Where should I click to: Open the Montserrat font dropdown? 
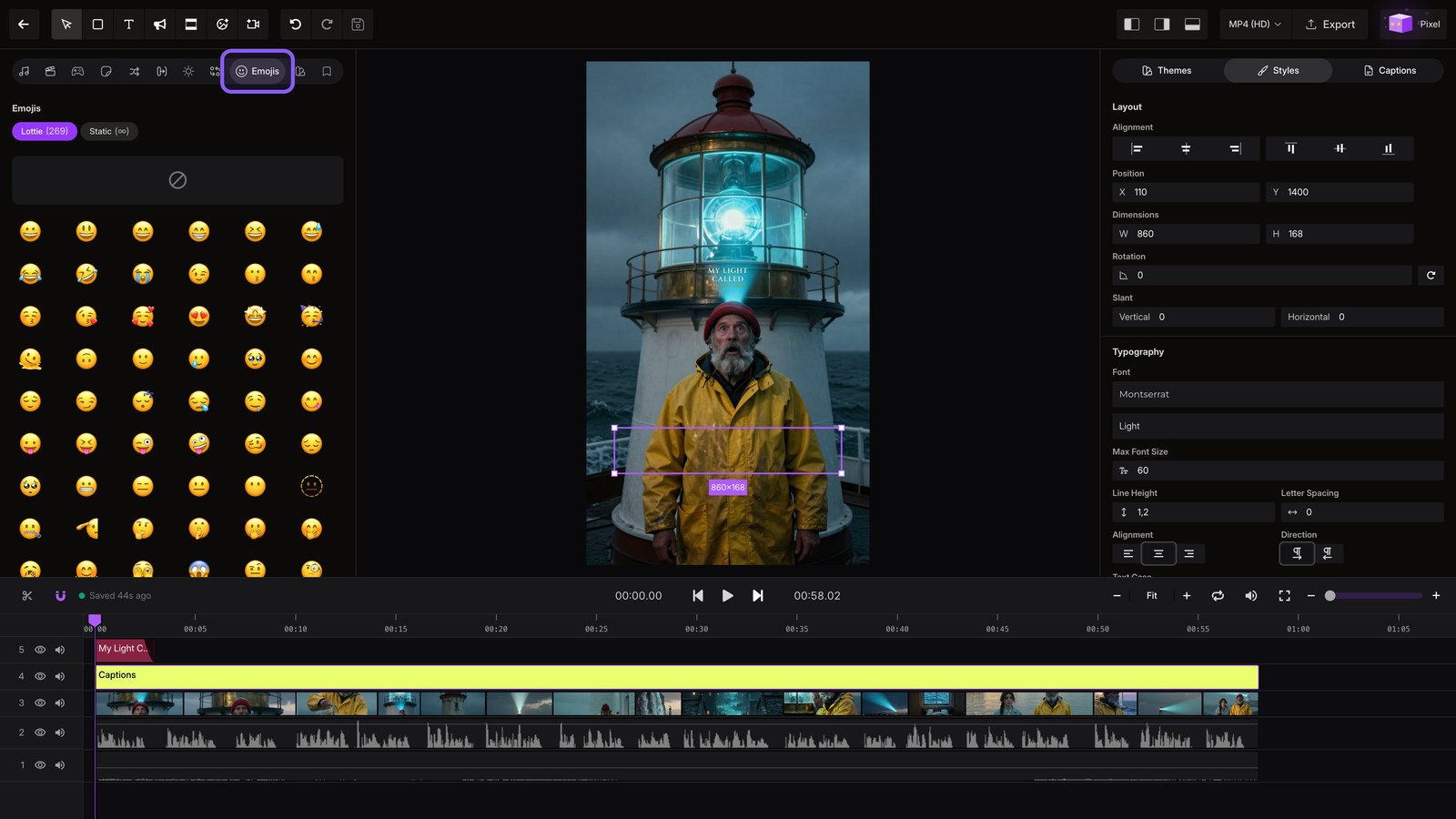tap(1278, 394)
